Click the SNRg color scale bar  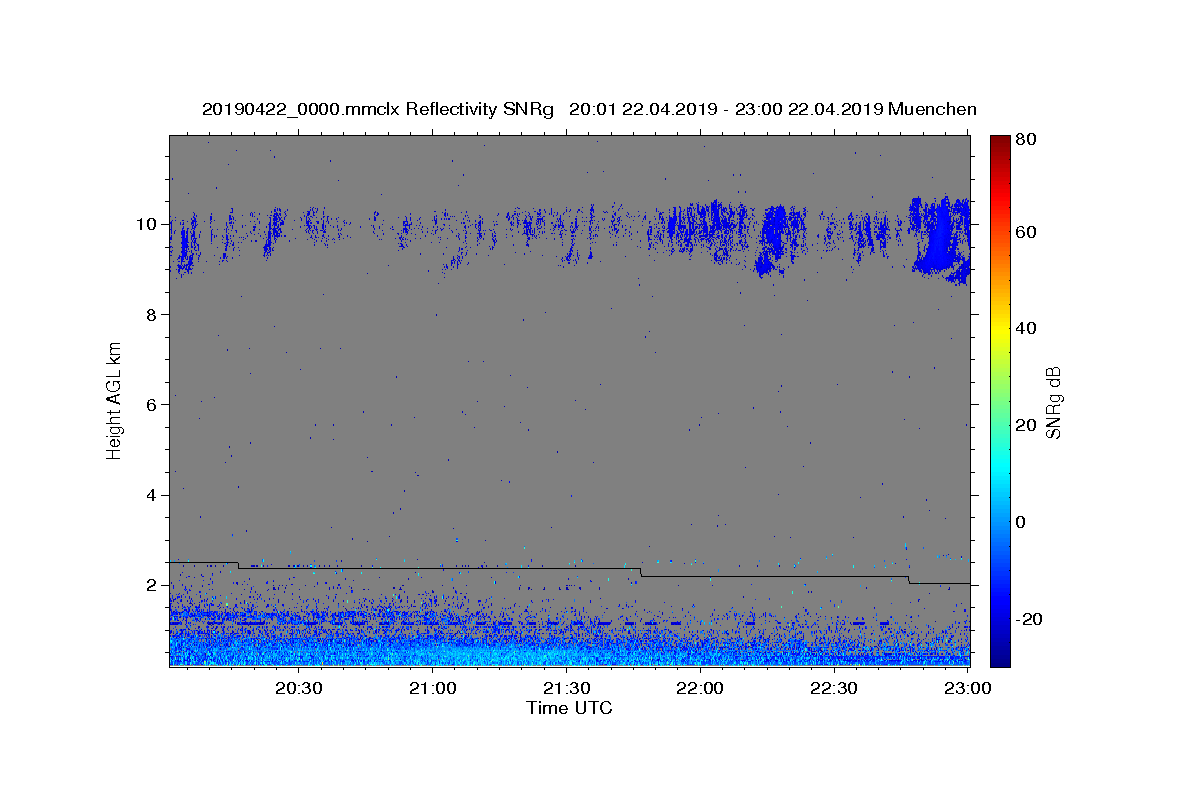[x=1000, y=401]
